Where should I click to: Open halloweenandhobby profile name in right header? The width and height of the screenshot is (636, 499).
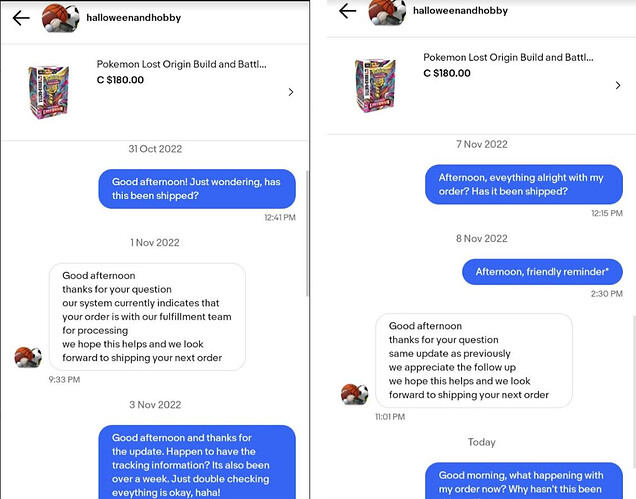[460, 11]
